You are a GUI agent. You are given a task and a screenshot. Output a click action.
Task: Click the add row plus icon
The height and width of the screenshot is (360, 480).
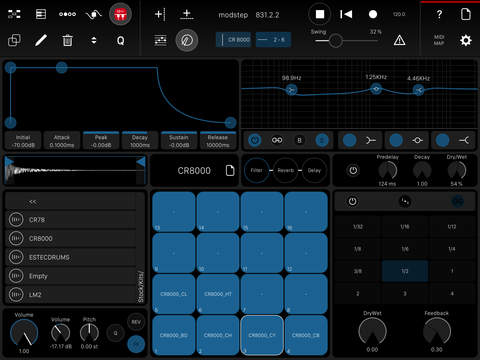pos(187,14)
